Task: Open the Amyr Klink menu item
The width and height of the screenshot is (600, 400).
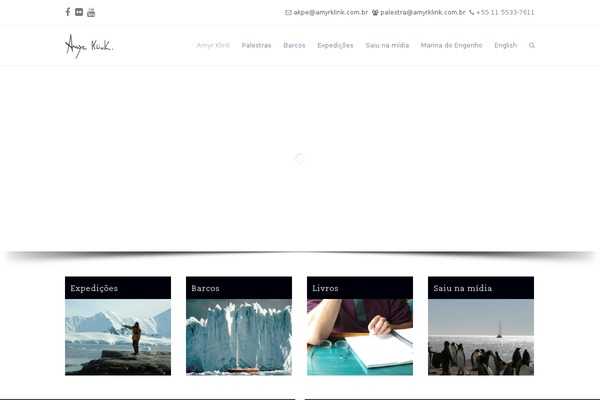Action: click(x=212, y=46)
